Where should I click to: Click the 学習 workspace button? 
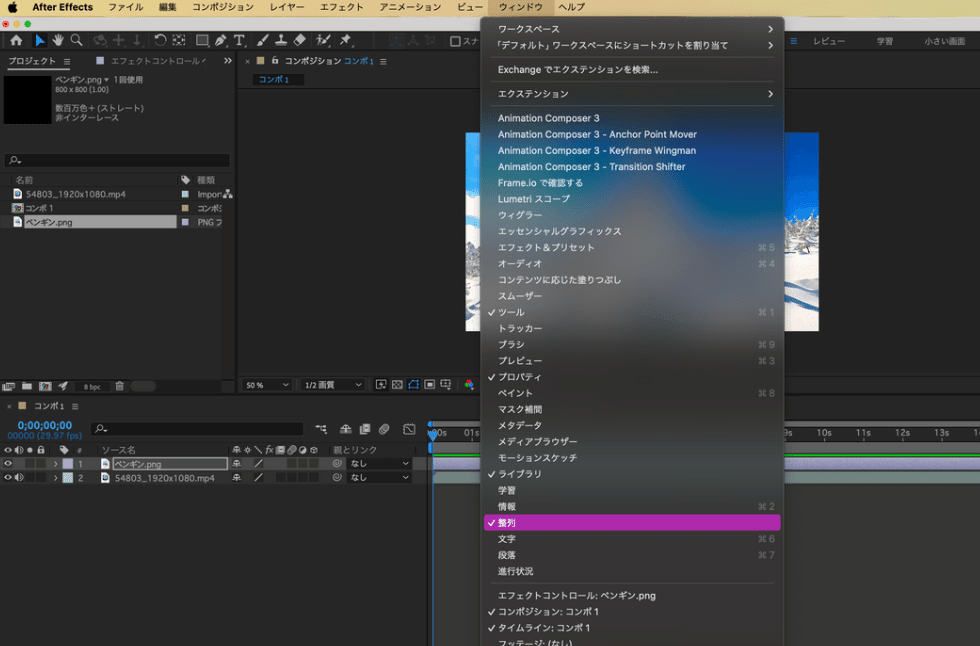click(884, 41)
